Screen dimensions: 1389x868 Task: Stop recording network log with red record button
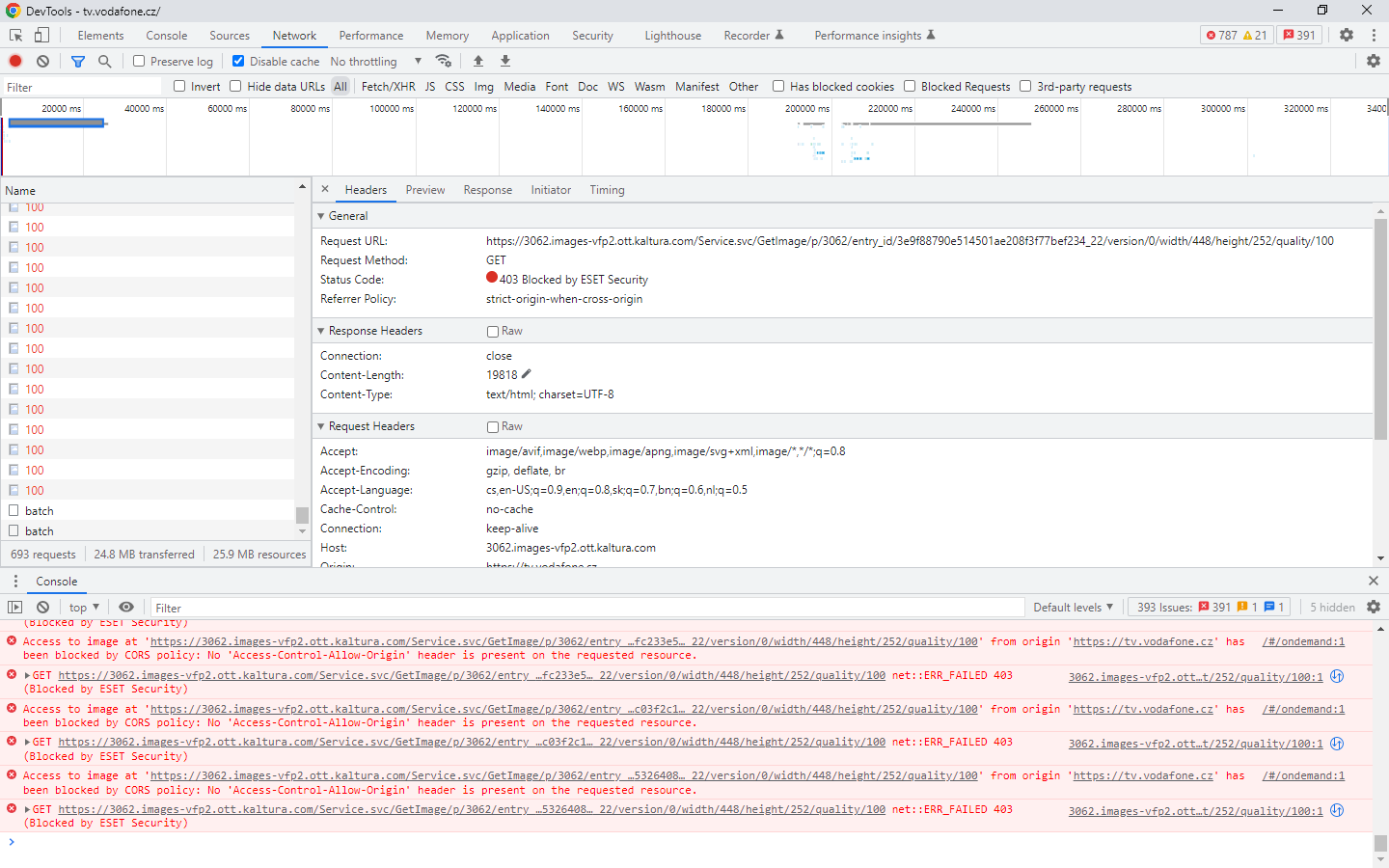point(15,61)
